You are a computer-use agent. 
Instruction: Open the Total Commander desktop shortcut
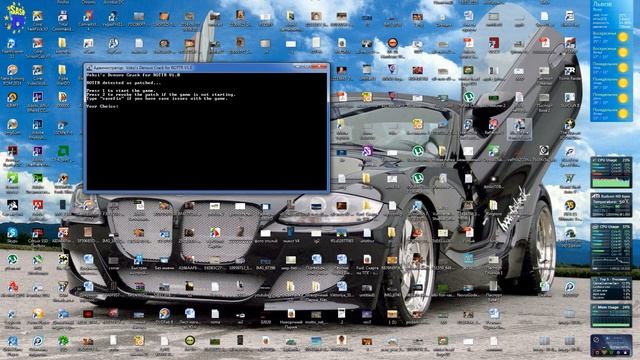(62, 20)
